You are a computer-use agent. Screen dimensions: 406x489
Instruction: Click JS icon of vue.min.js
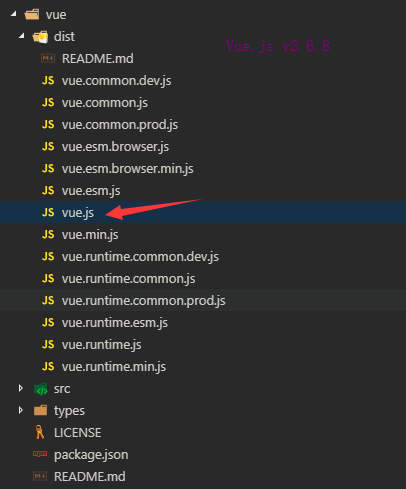click(48, 234)
